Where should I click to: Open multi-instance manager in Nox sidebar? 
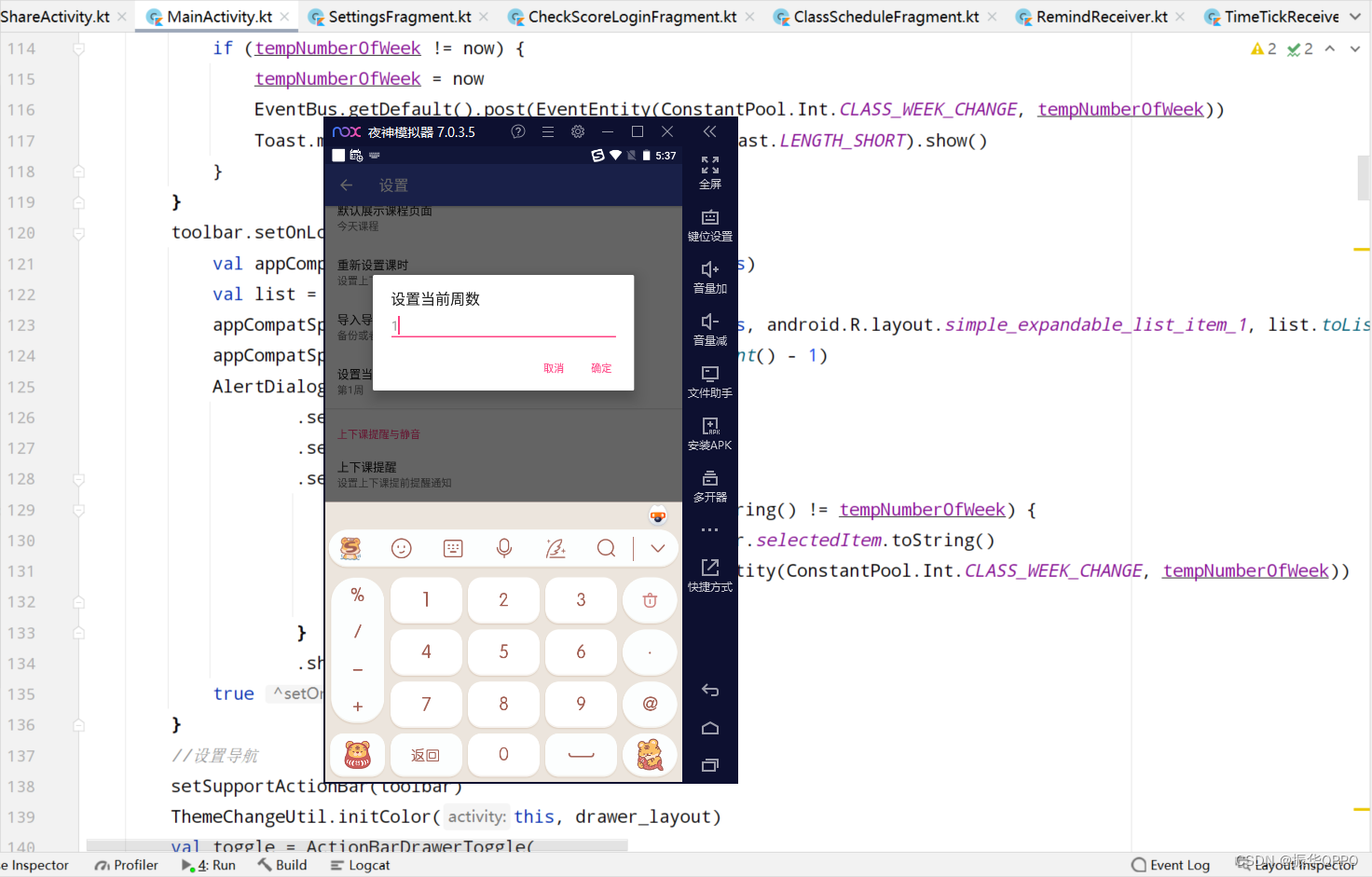click(710, 486)
